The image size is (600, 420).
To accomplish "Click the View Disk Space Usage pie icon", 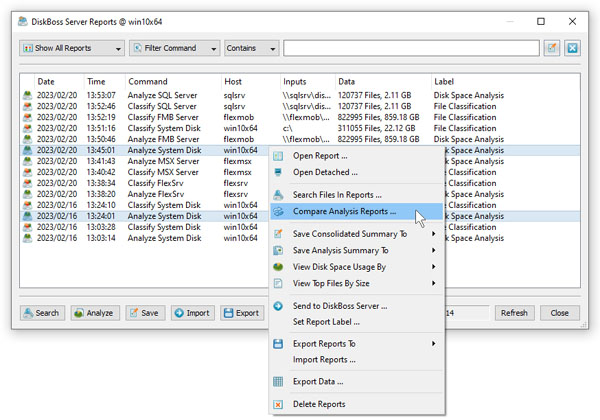I will click(278, 267).
